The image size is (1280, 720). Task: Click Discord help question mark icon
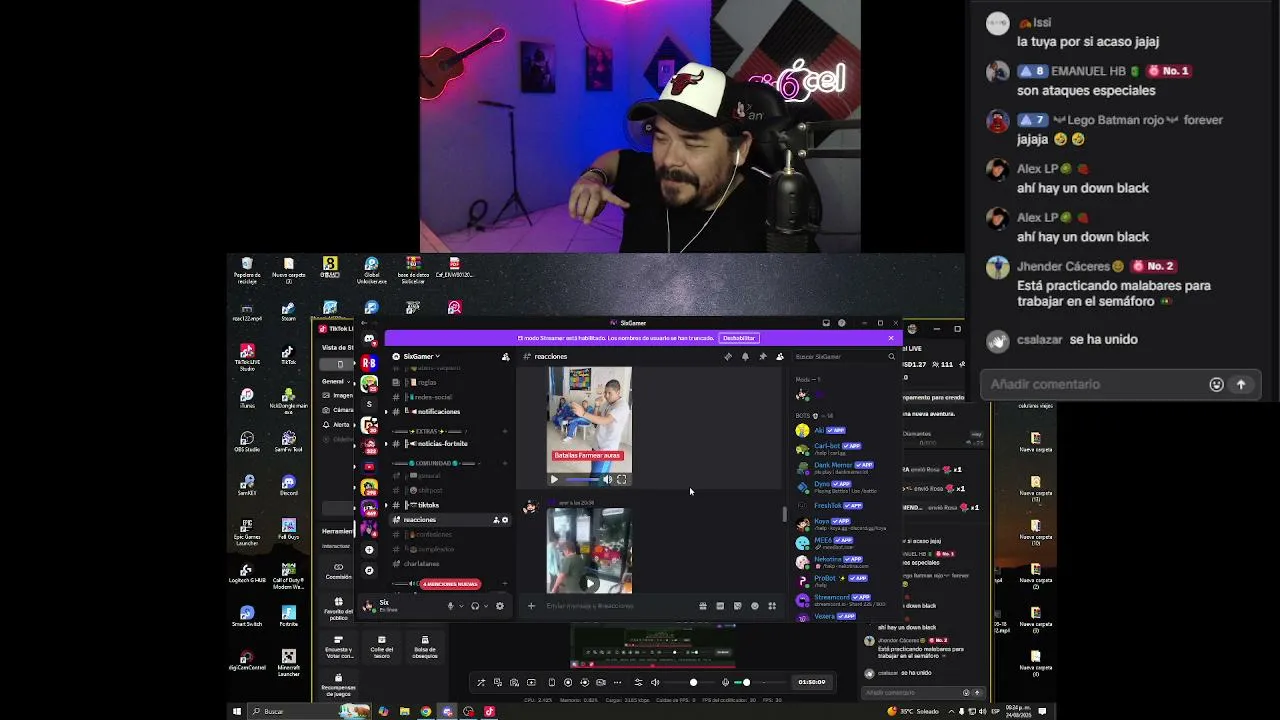[842, 323]
